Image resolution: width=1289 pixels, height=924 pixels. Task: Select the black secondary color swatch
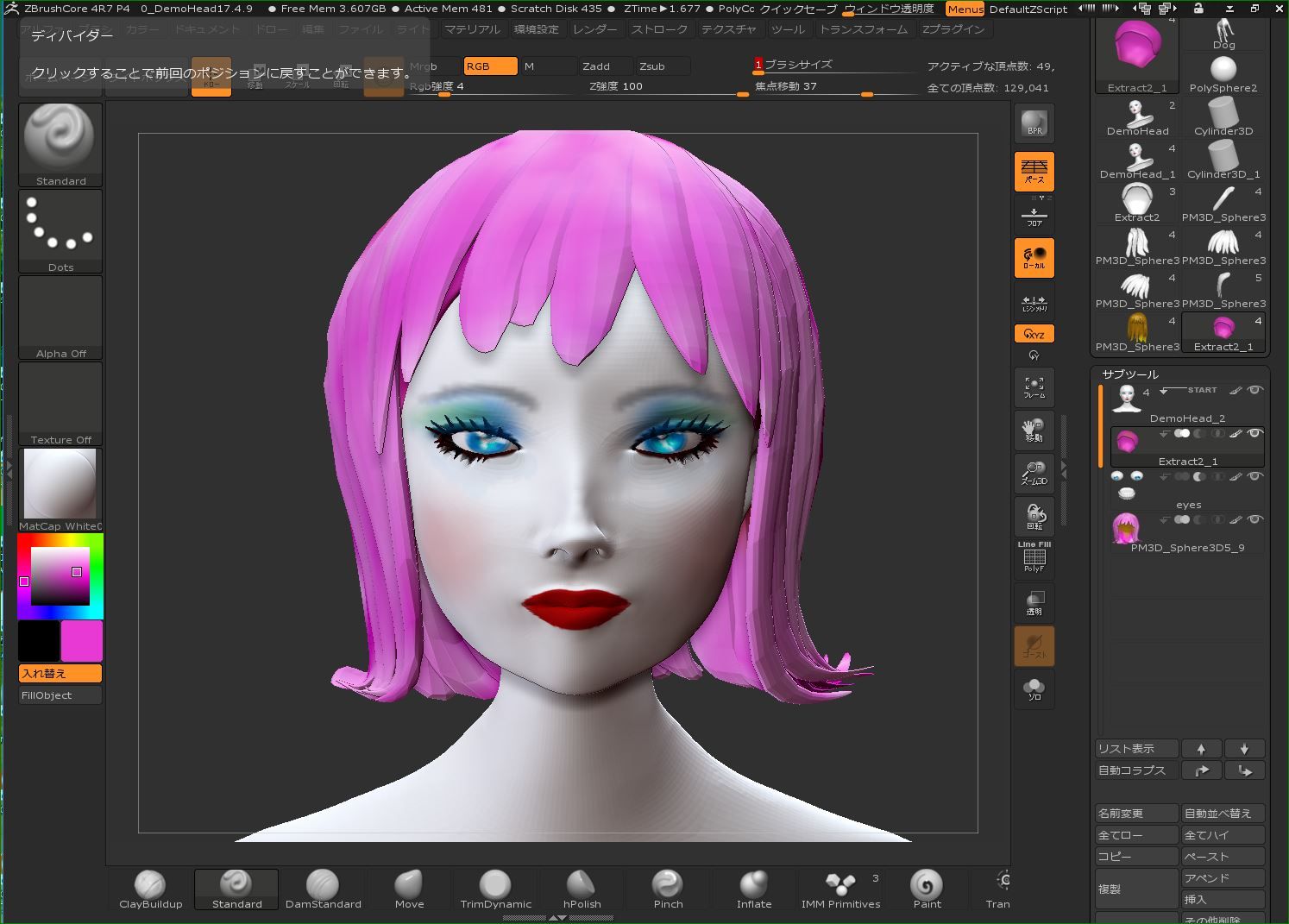tap(39, 641)
